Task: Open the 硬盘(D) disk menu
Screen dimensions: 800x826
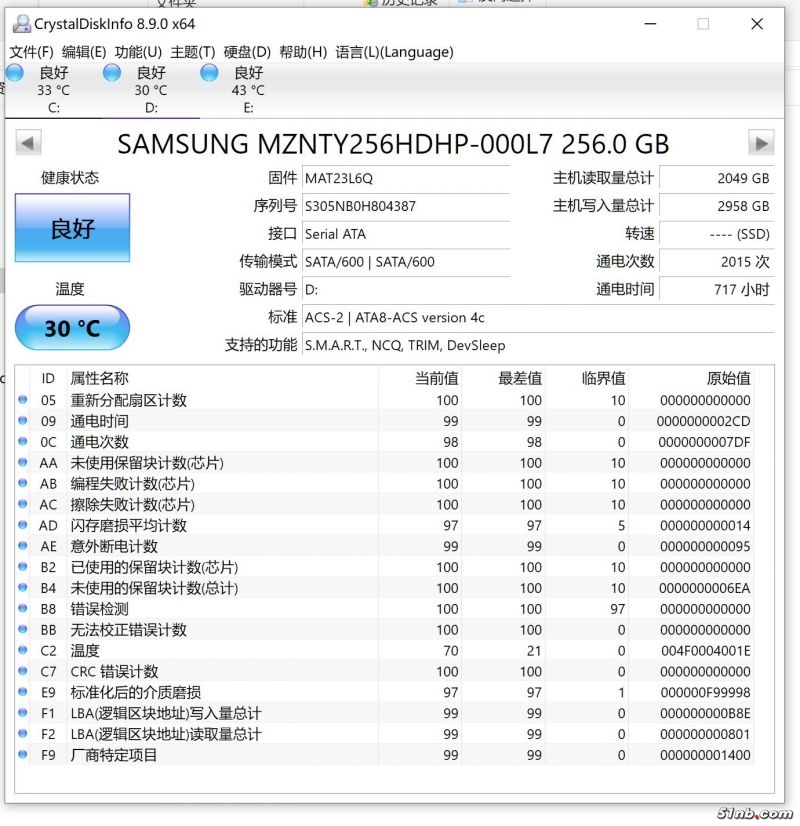Action: (x=247, y=52)
